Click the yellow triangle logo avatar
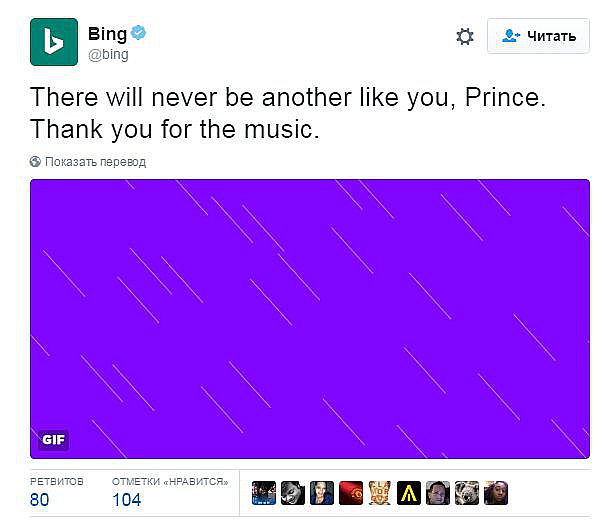The width and height of the screenshot is (609, 520). click(409, 492)
